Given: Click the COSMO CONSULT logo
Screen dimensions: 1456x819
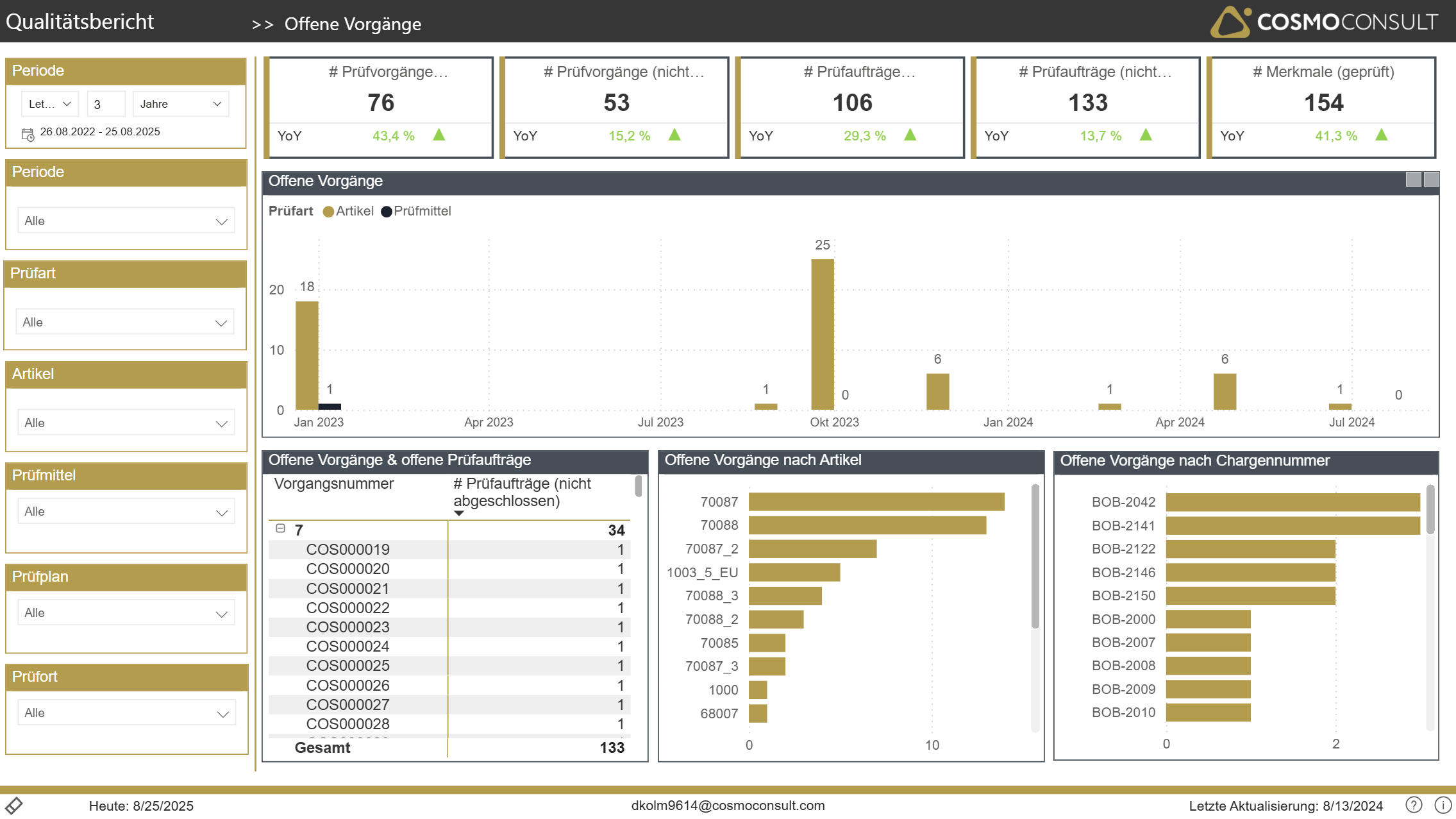Looking at the screenshot, I should pos(1323,22).
